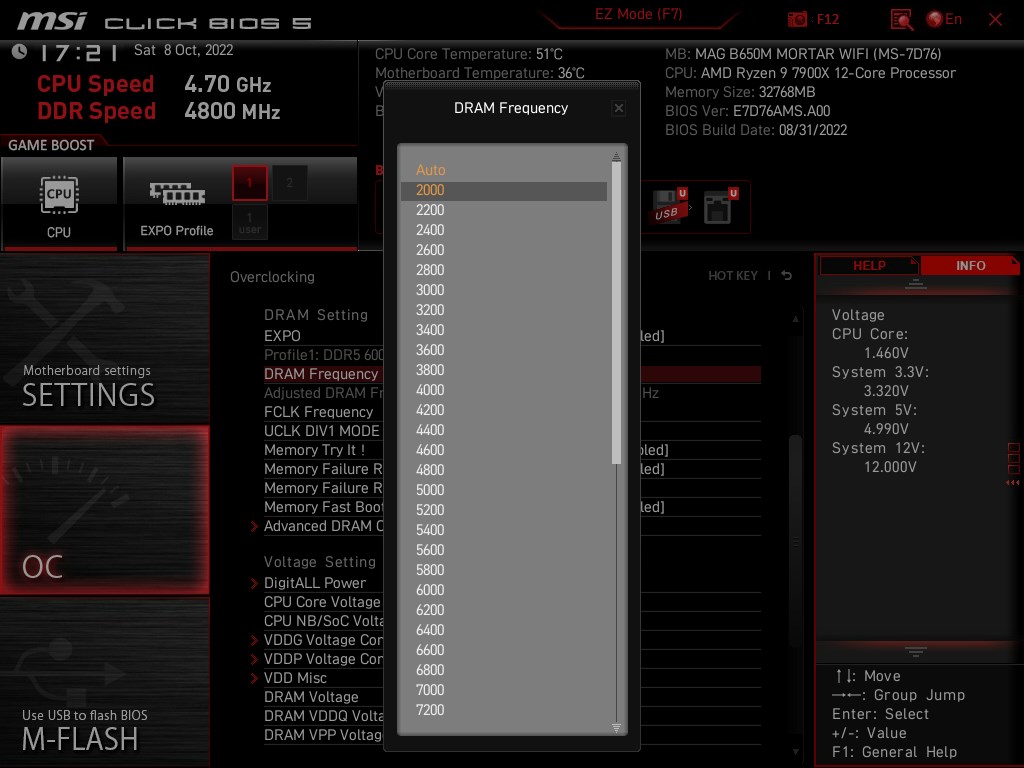Click the hot key back arrow icon
The image size is (1024, 768).
786,276
